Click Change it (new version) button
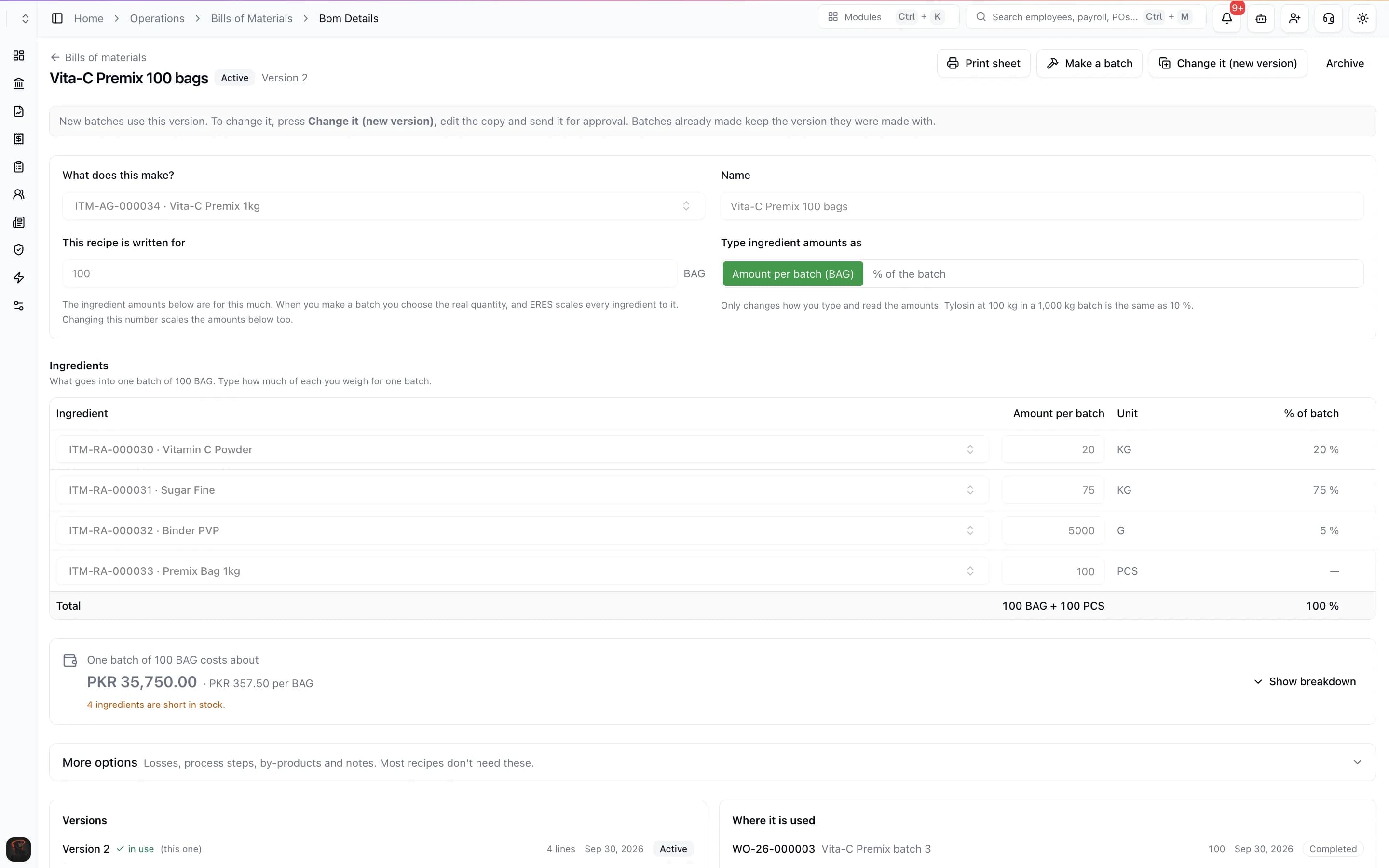1389x868 pixels. click(x=1228, y=63)
